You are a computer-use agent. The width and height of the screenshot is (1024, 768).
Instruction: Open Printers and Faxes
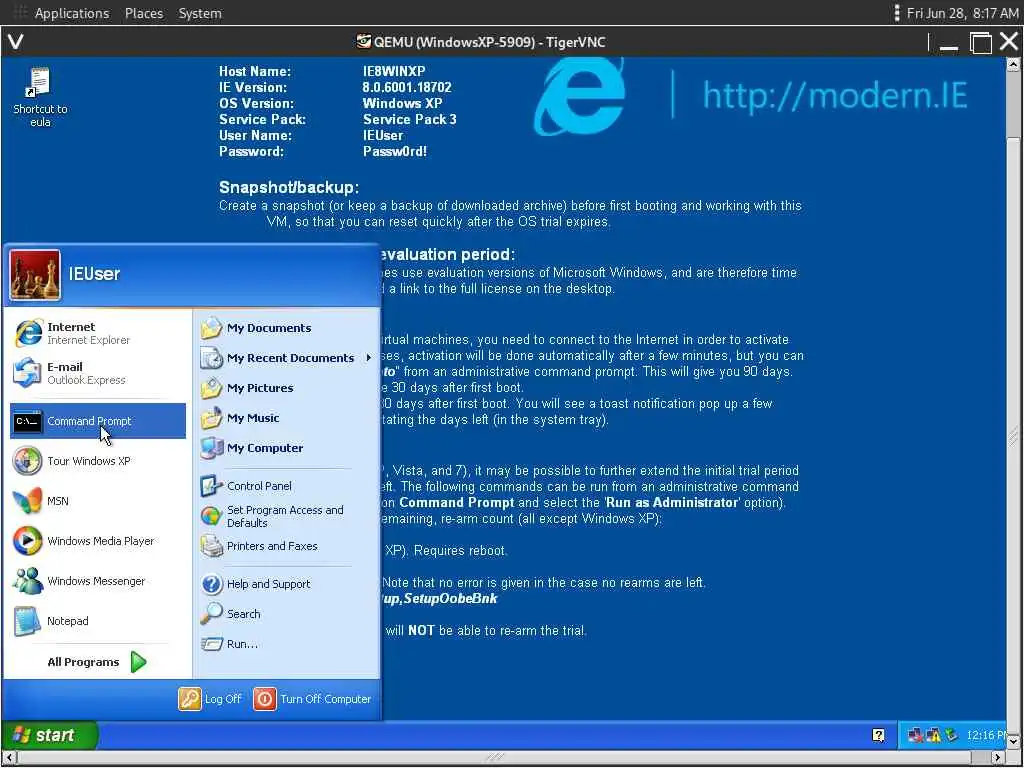click(286, 546)
